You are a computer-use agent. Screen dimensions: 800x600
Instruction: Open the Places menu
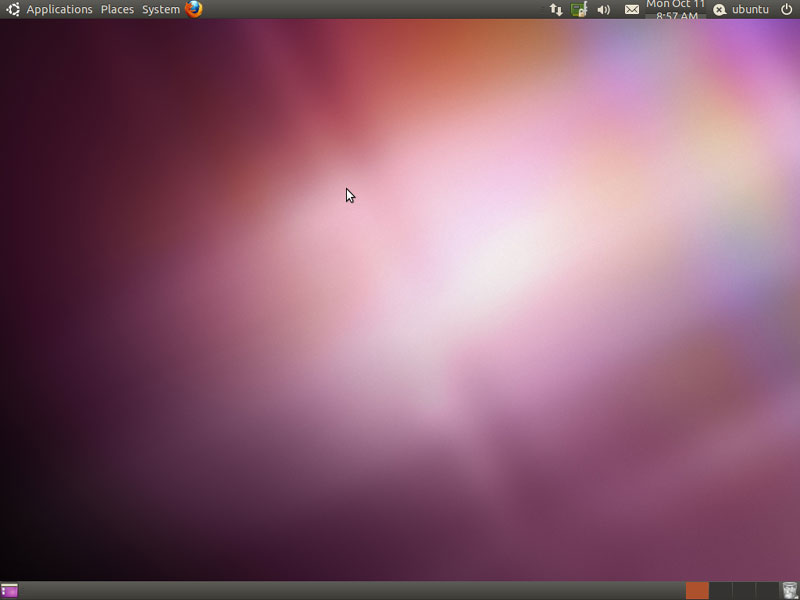[117, 9]
